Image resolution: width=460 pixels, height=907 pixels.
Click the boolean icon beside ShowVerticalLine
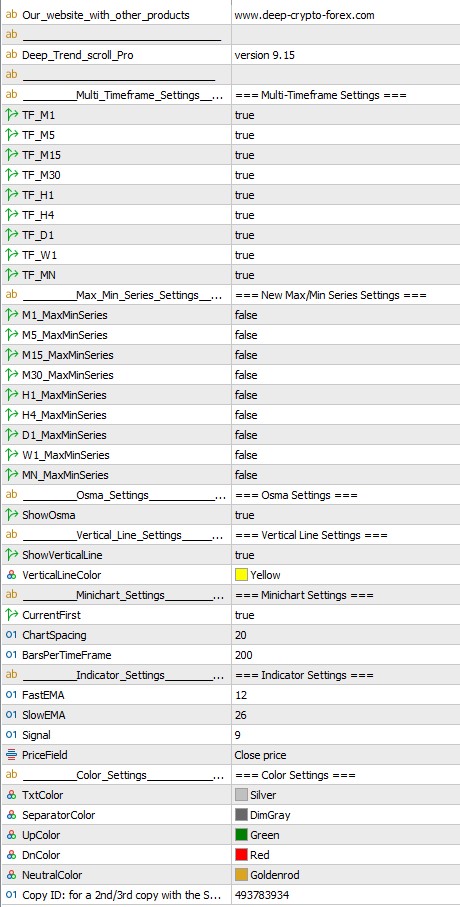12,555
